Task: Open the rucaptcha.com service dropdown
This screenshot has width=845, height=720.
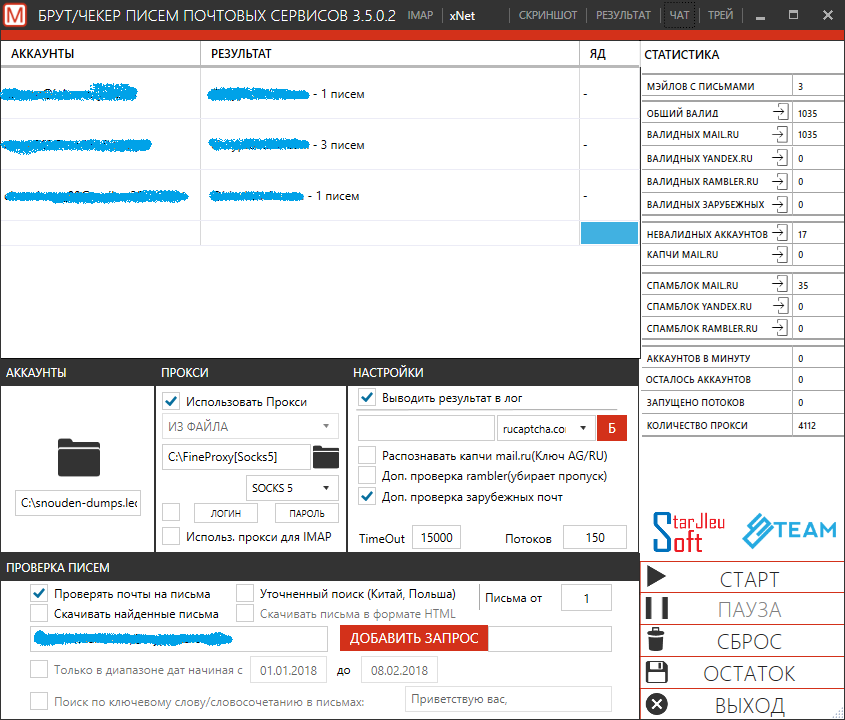Action: tap(545, 428)
